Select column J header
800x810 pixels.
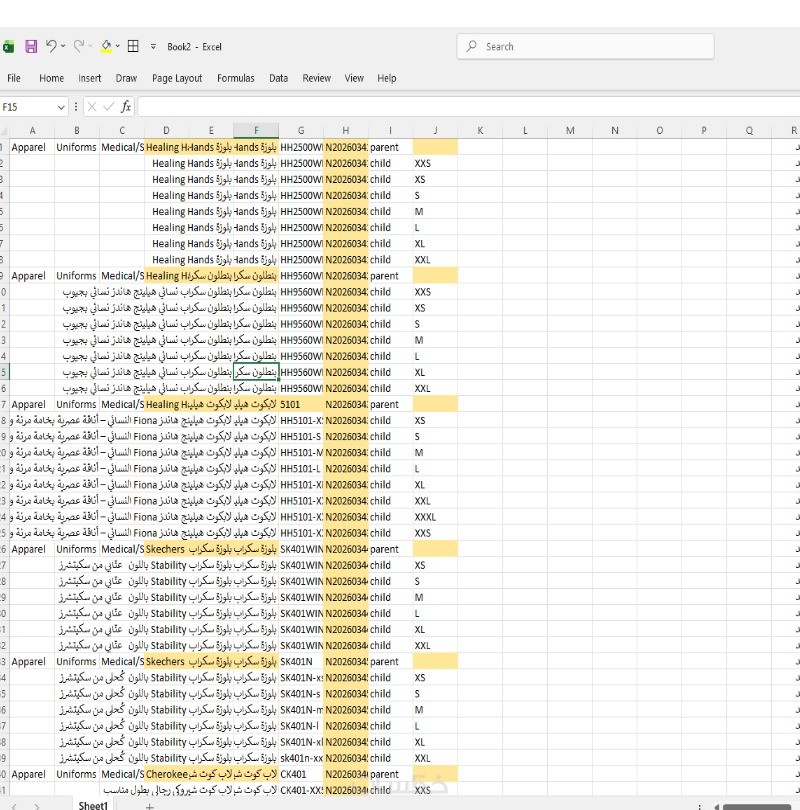[435, 131]
